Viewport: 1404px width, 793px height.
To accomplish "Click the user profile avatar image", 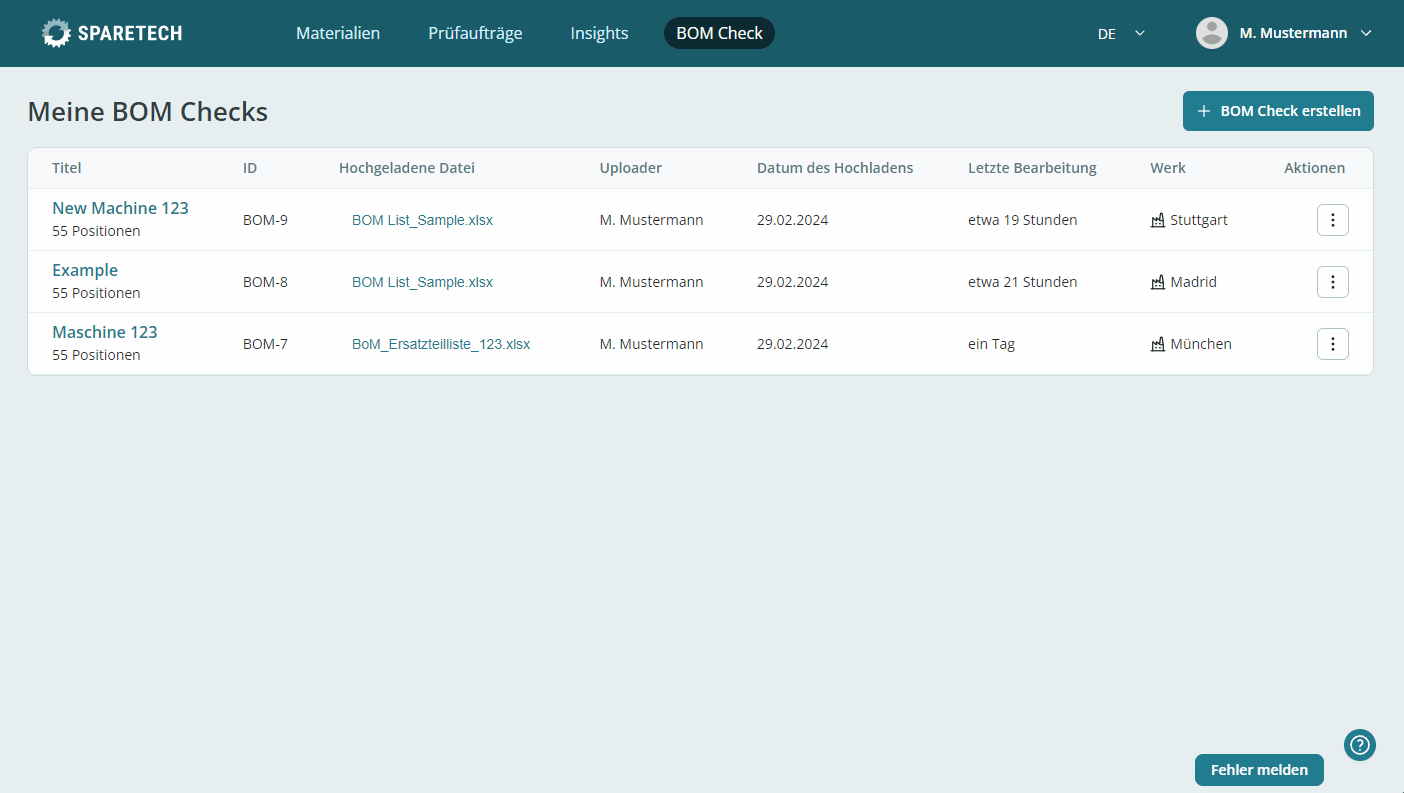I will pyautogui.click(x=1211, y=32).
